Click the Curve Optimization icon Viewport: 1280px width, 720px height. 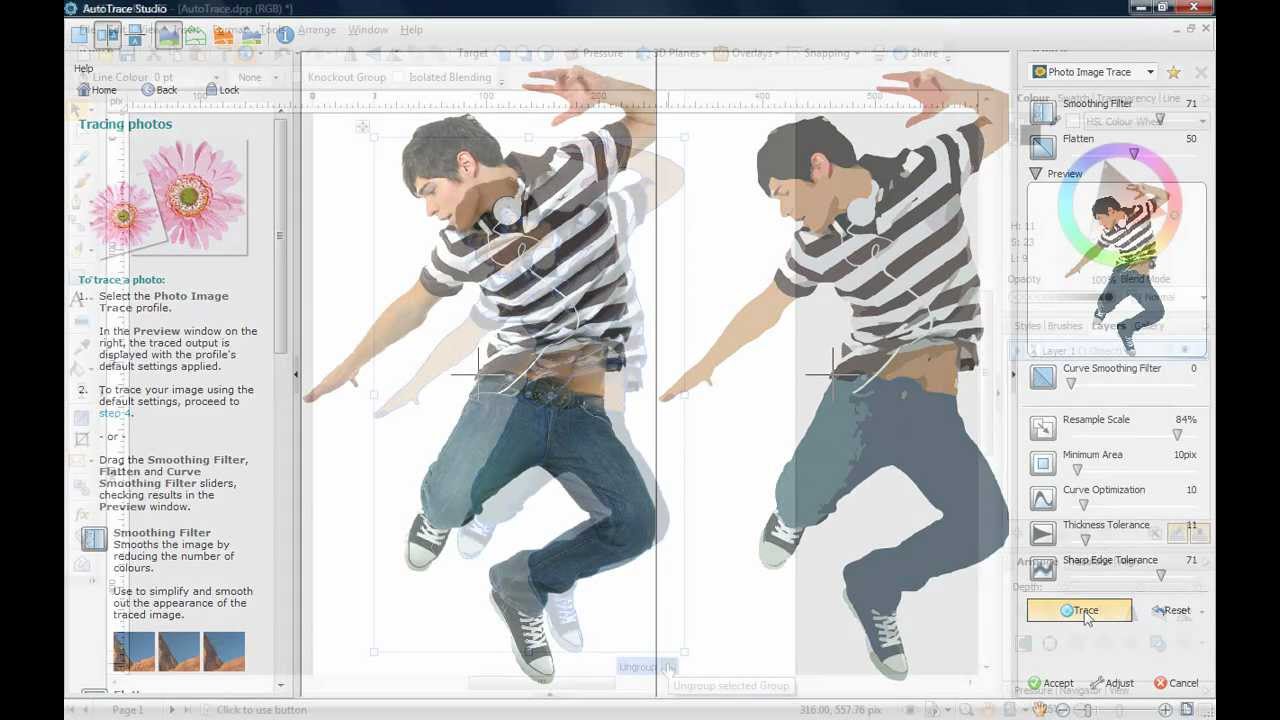pos(1043,498)
